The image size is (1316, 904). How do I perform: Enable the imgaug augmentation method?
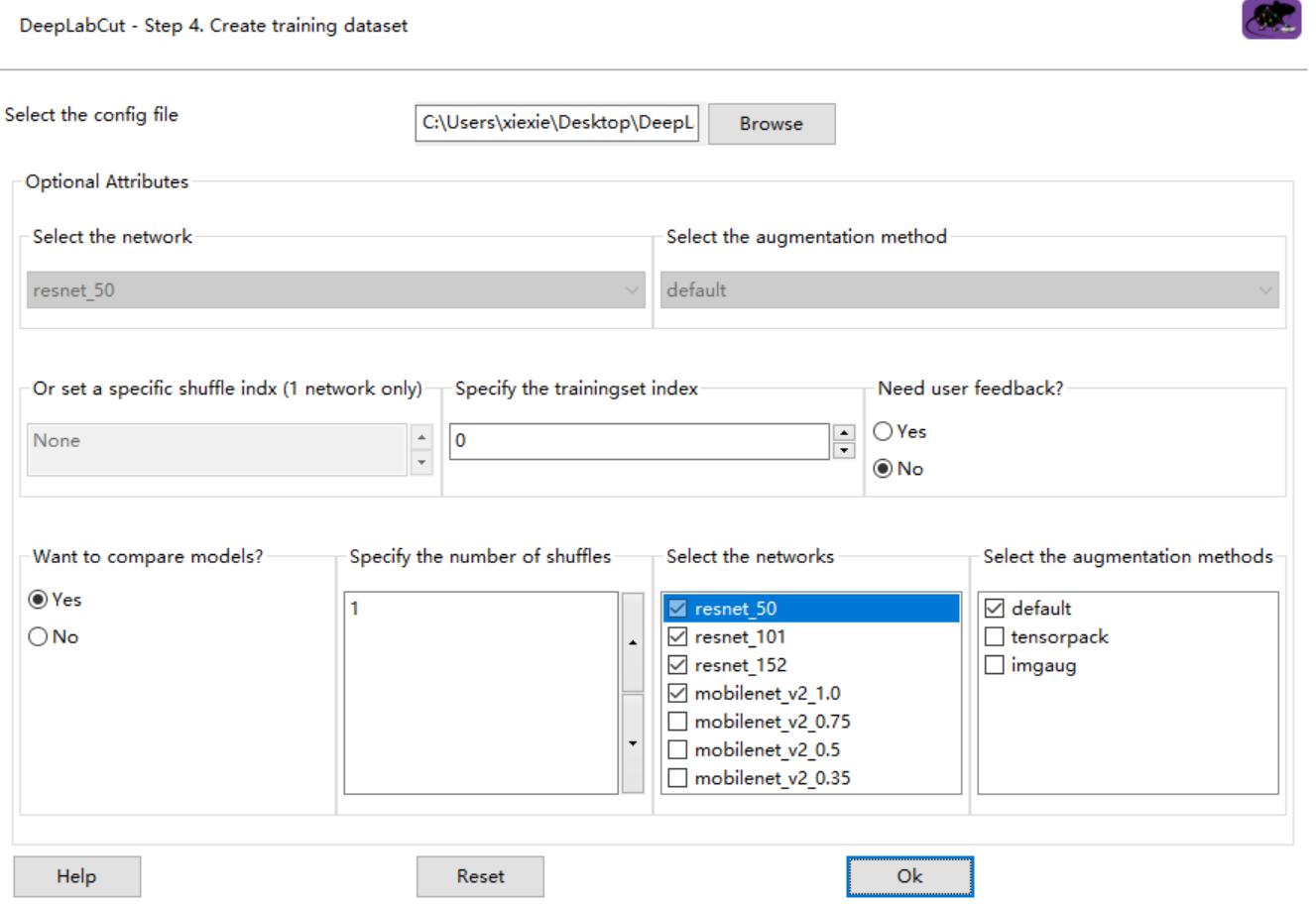click(x=994, y=665)
